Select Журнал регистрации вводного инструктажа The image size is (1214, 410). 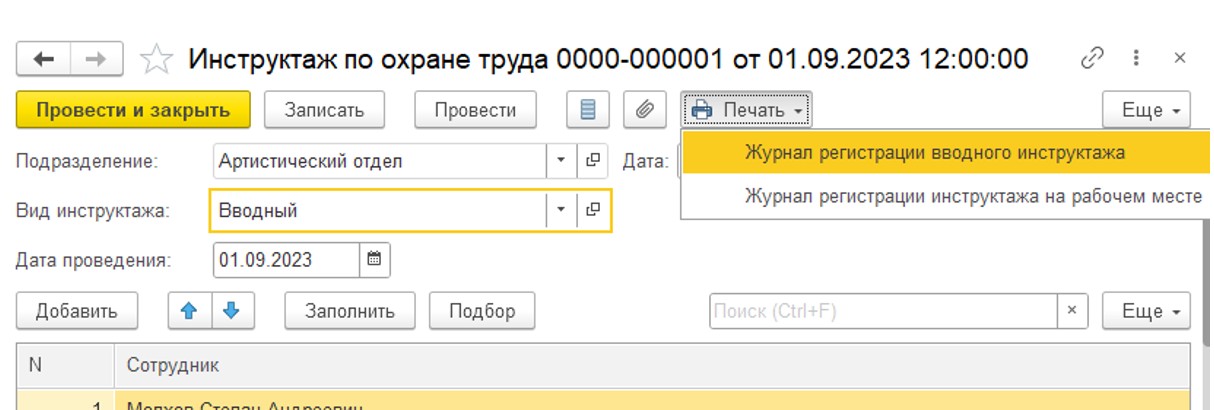tap(935, 153)
